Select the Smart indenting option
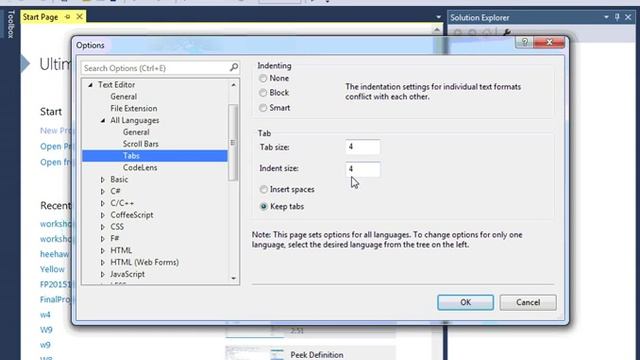Image resolution: width=640 pixels, height=360 pixels. point(263,108)
